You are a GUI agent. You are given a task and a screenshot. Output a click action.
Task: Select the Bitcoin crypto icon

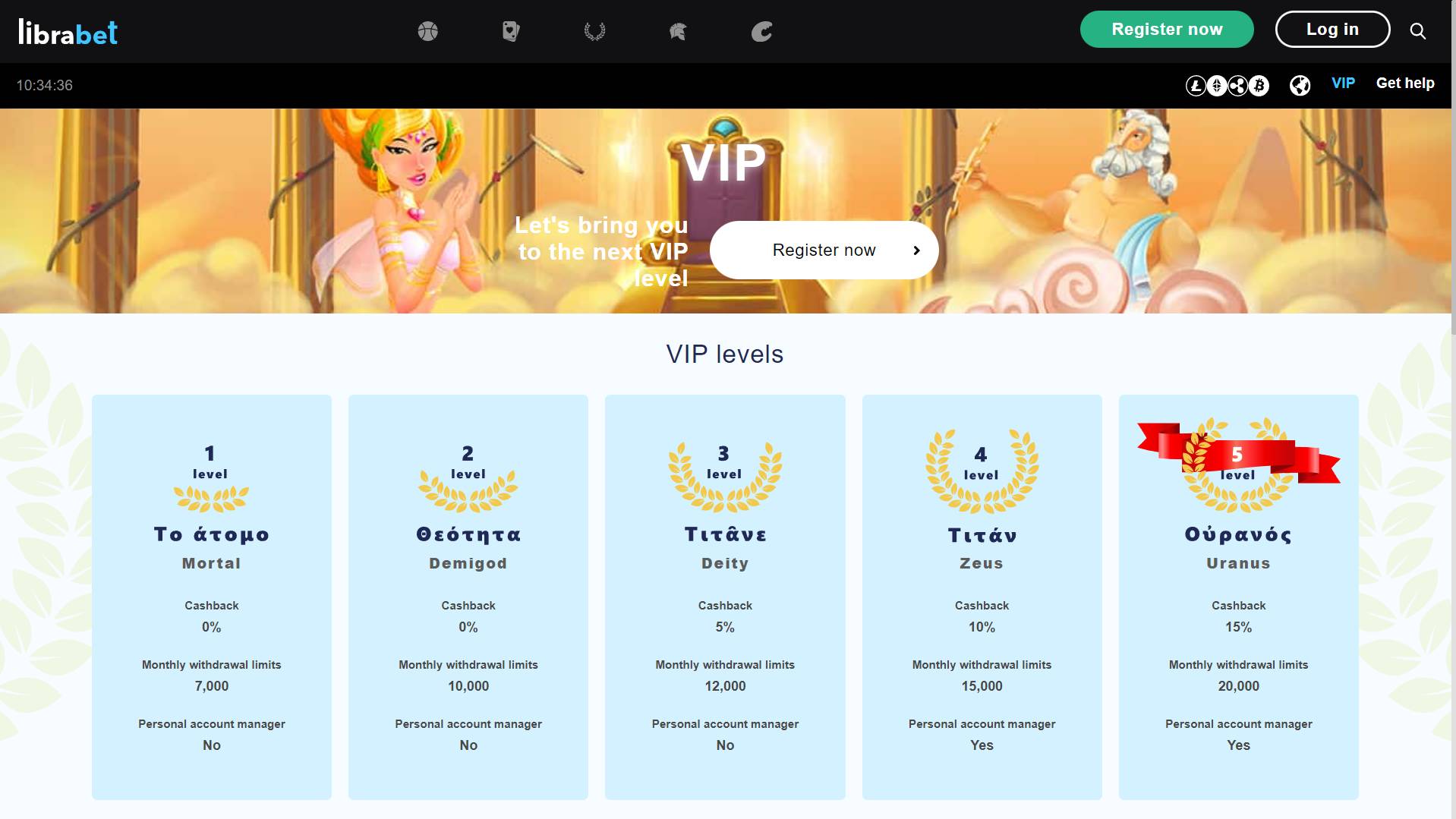pyautogui.click(x=1259, y=86)
